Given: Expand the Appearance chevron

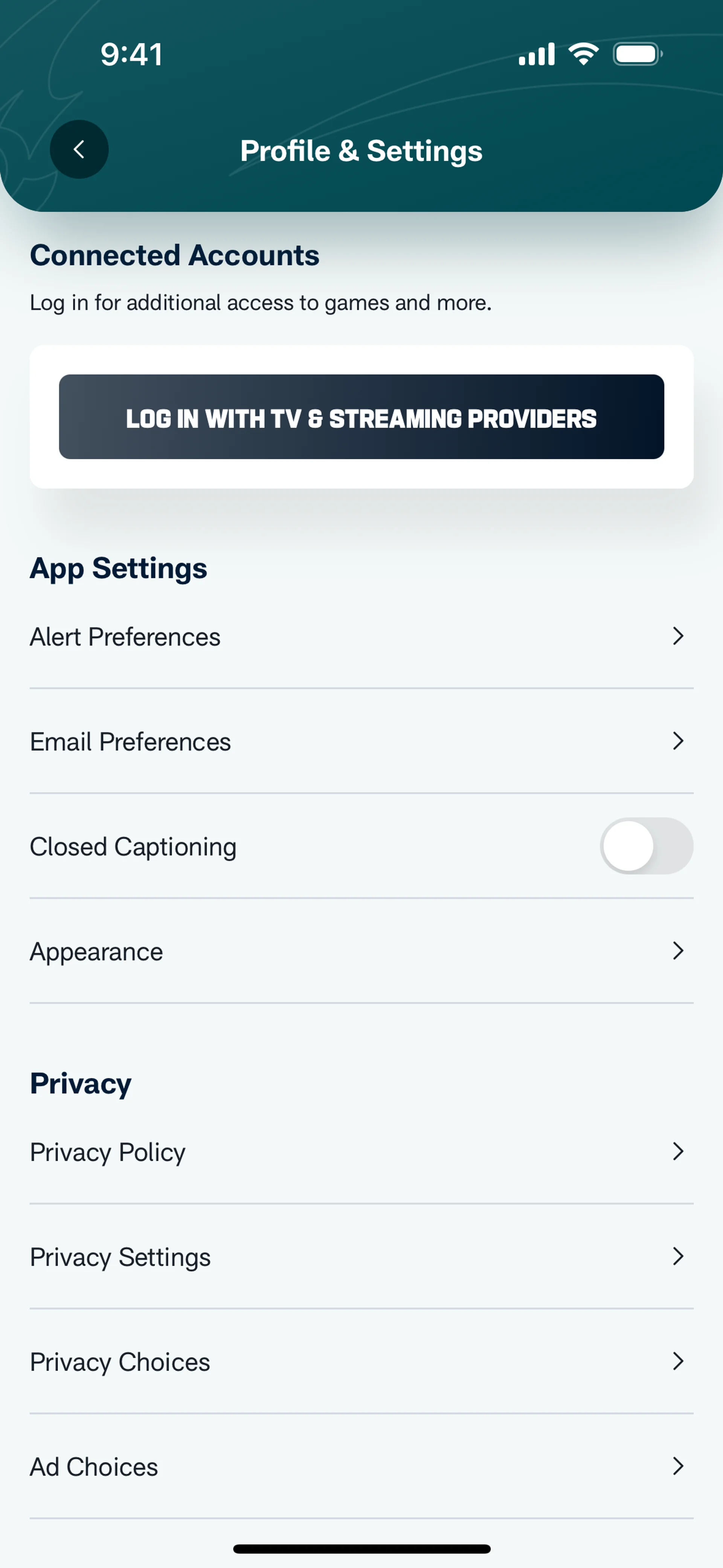Looking at the screenshot, I should 678,951.
